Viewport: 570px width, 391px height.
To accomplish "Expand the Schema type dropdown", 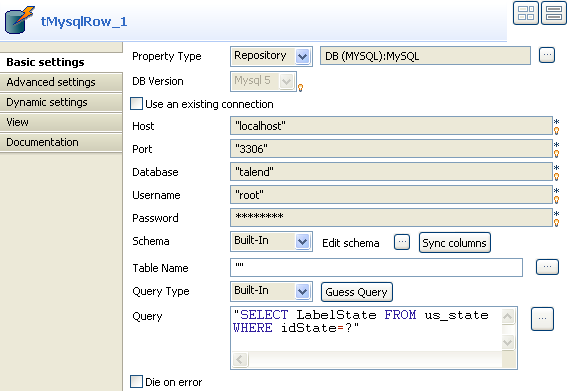I will [x=302, y=241].
